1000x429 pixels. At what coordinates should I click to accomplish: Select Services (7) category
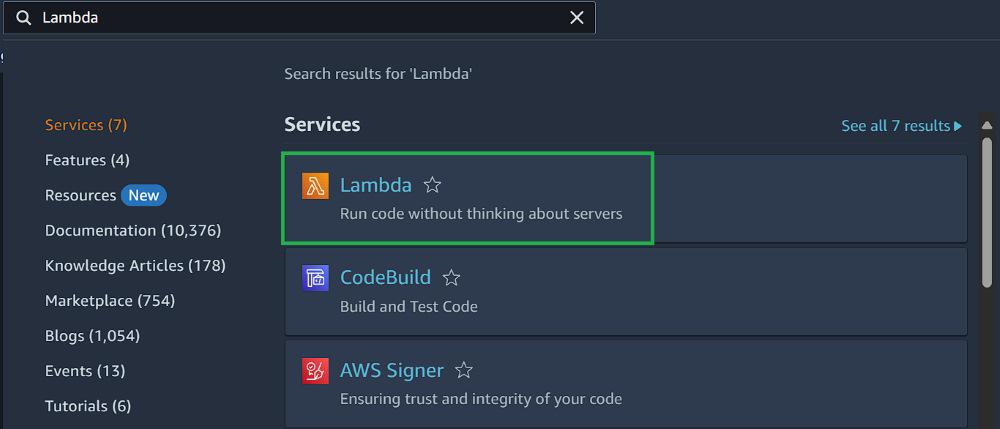[86, 125]
